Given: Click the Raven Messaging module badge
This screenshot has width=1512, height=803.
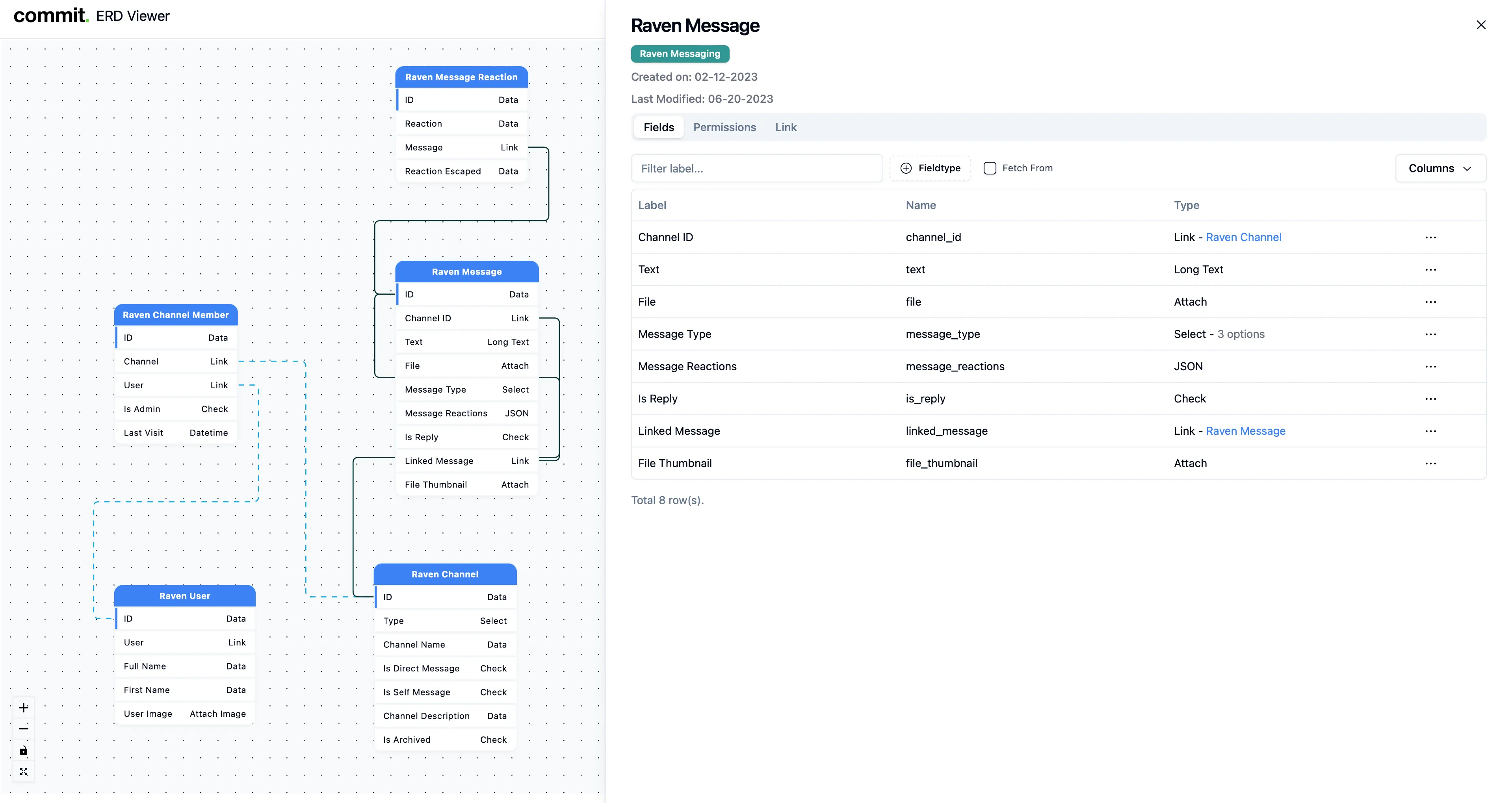Looking at the screenshot, I should [x=680, y=54].
